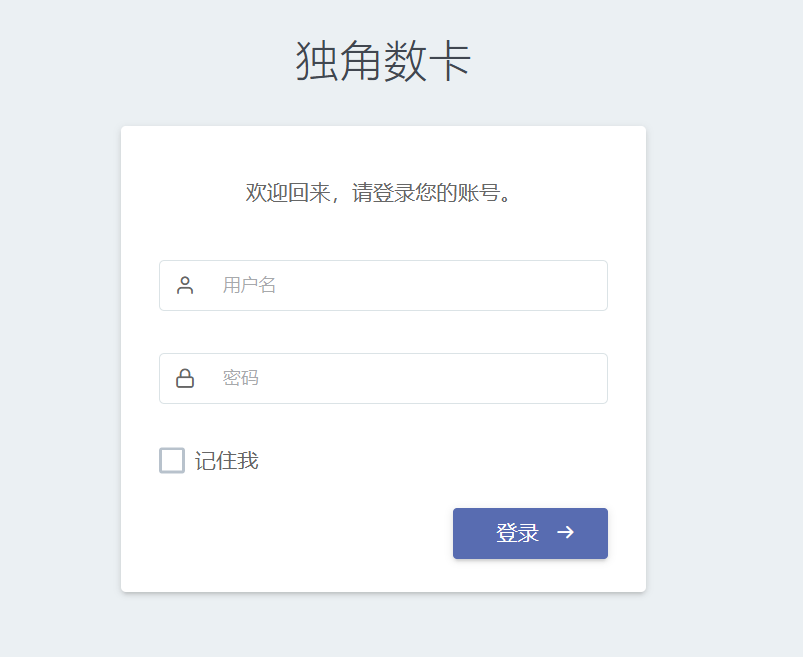Click the 用户名 placeholder text
Image resolution: width=803 pixels, height=657 pixels.
249,285
